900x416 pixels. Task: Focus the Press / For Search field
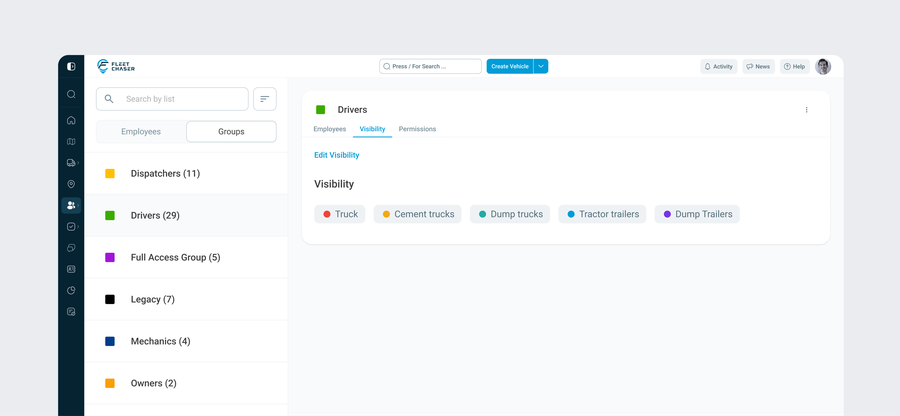point(430,67)
